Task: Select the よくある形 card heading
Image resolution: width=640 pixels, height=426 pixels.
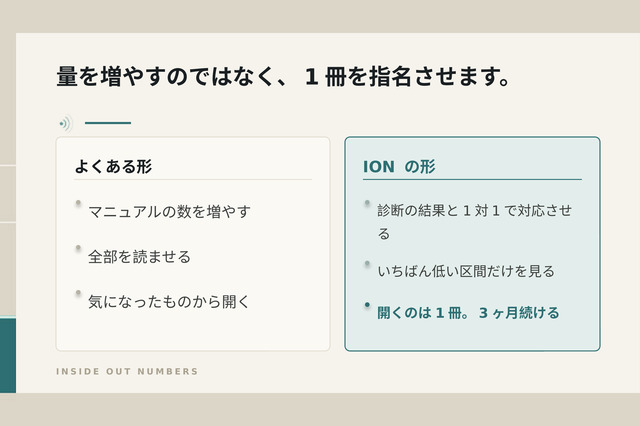Action: point(113,166)
